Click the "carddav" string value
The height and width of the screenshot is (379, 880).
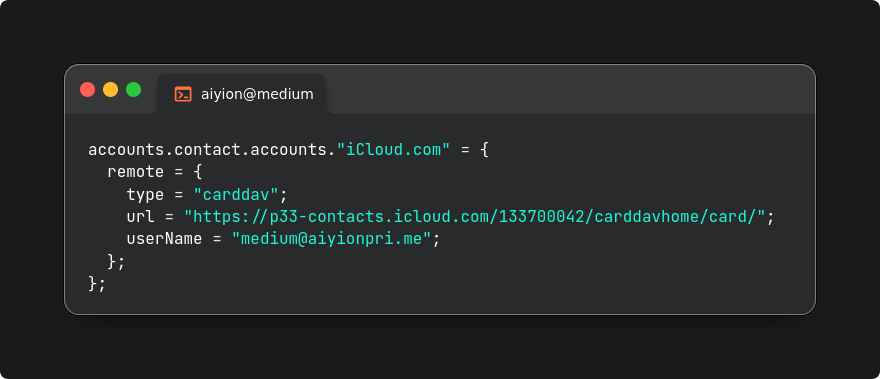236,194
